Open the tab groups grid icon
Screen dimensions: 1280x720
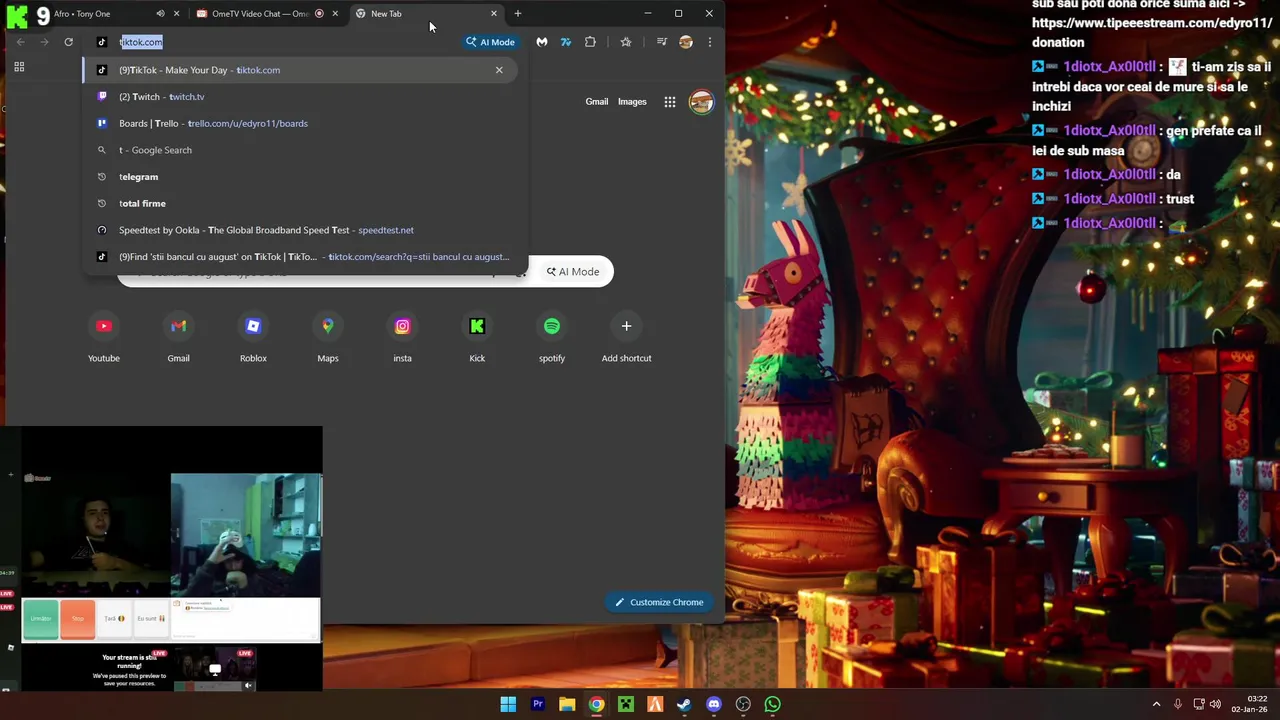(x=19, y=67)
